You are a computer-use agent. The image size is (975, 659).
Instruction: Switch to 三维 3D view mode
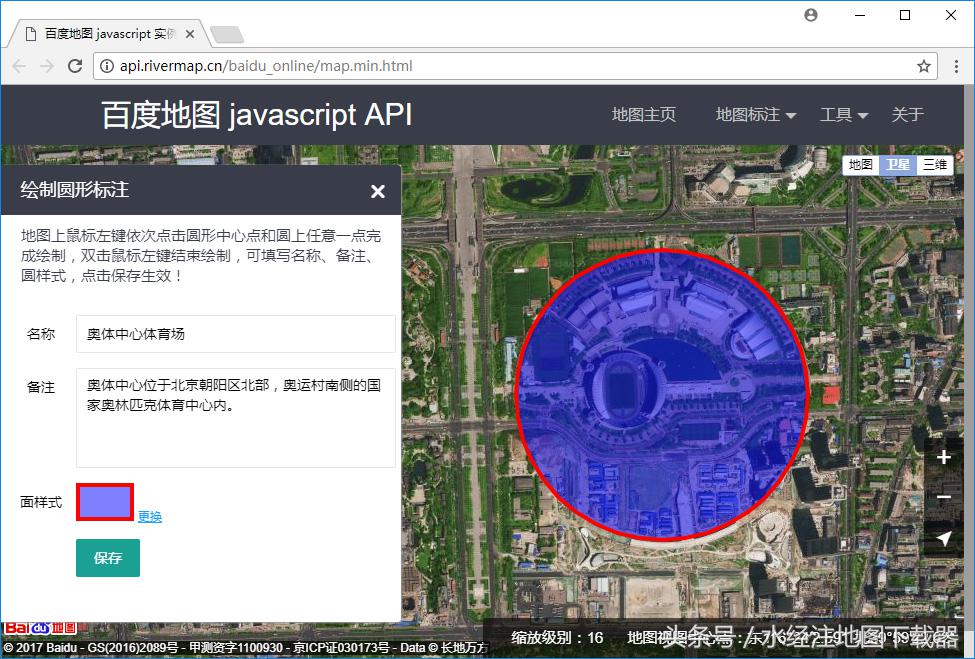pyautogui.click(x=933, y=165)
